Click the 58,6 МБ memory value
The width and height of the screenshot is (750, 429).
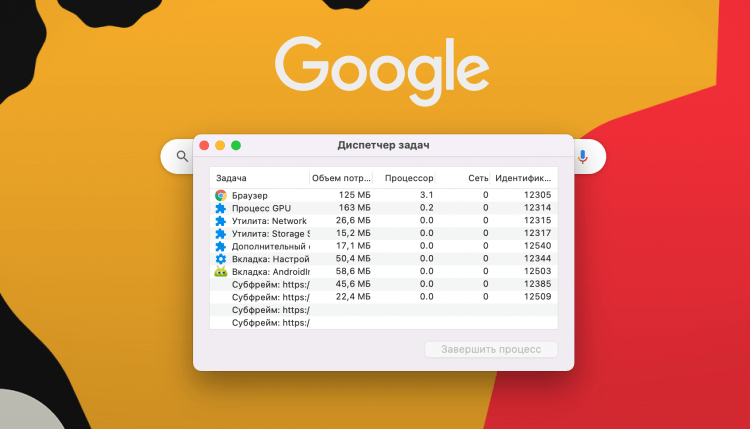click(353, 271)
